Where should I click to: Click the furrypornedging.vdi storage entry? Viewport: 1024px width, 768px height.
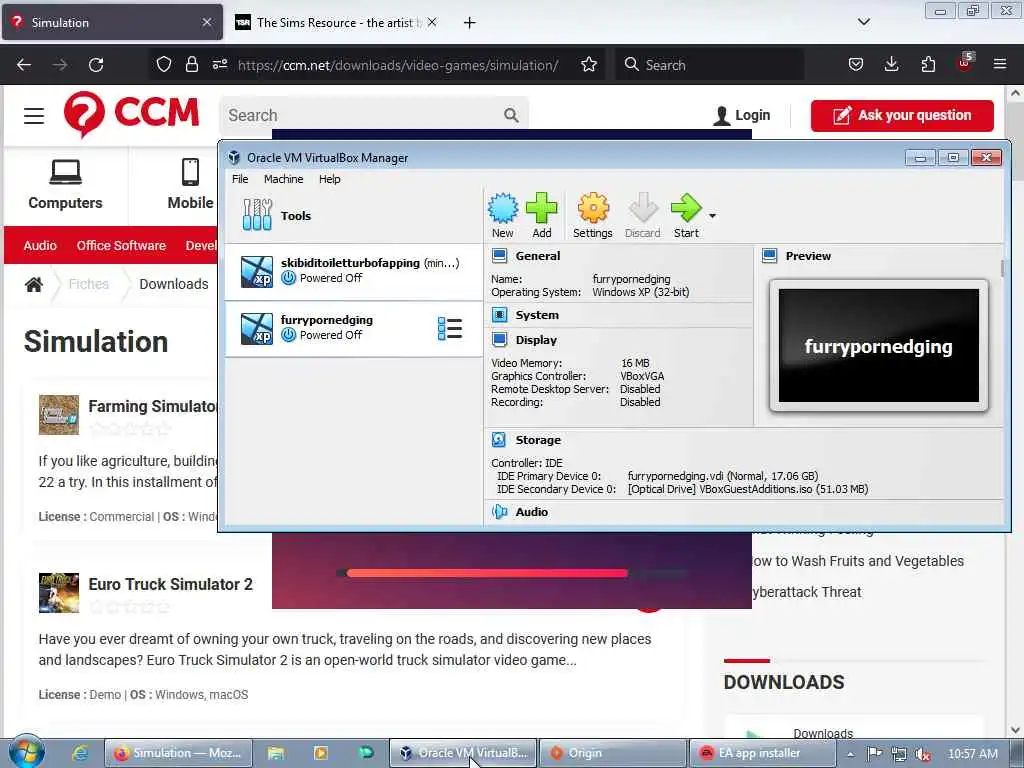coord(722,476)
